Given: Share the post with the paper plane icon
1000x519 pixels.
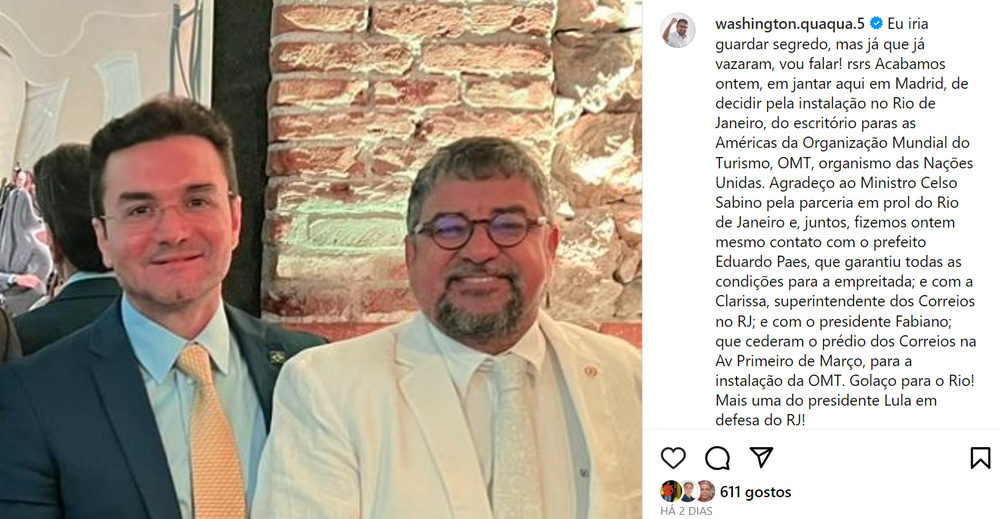Looking at the screenshot, I should click(x=761, y=457).
